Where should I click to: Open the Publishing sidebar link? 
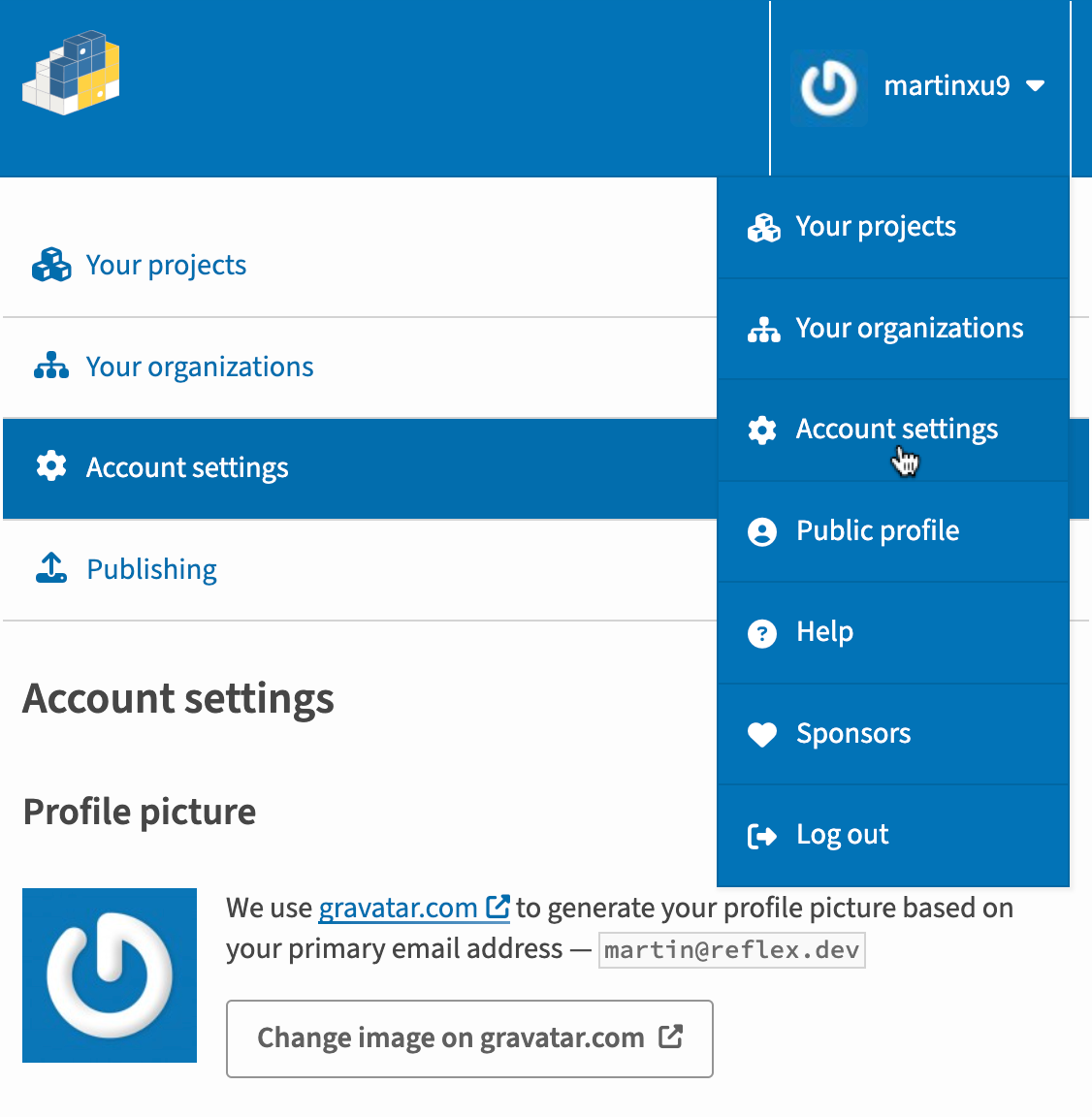(151, 569)
